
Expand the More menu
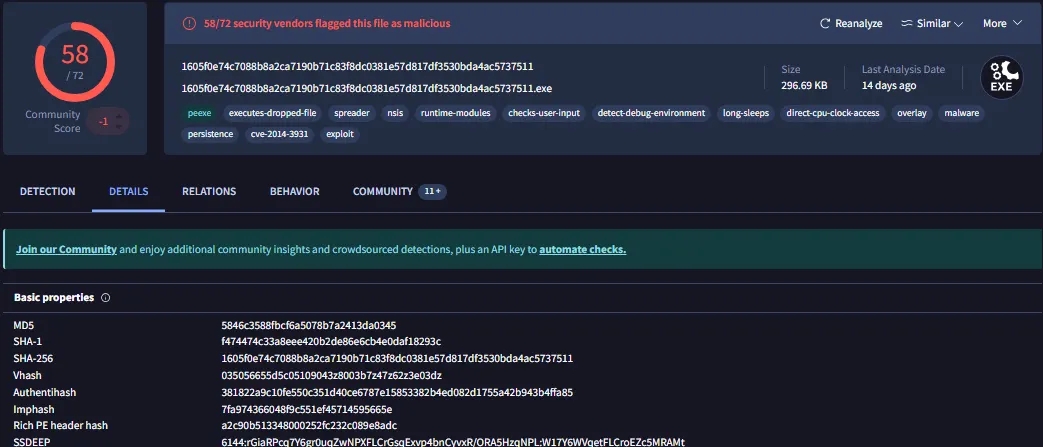(x=1005, y=23)
